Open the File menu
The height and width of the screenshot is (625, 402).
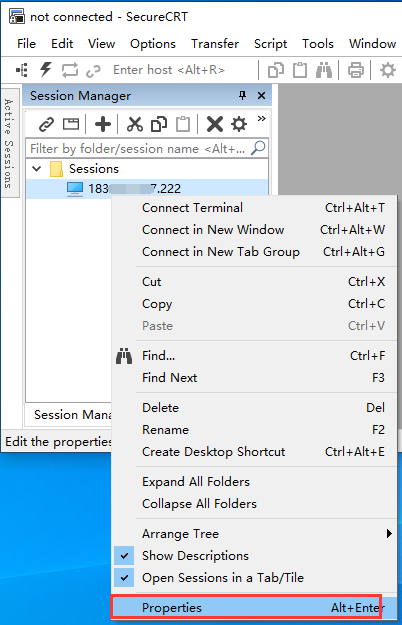26,43
